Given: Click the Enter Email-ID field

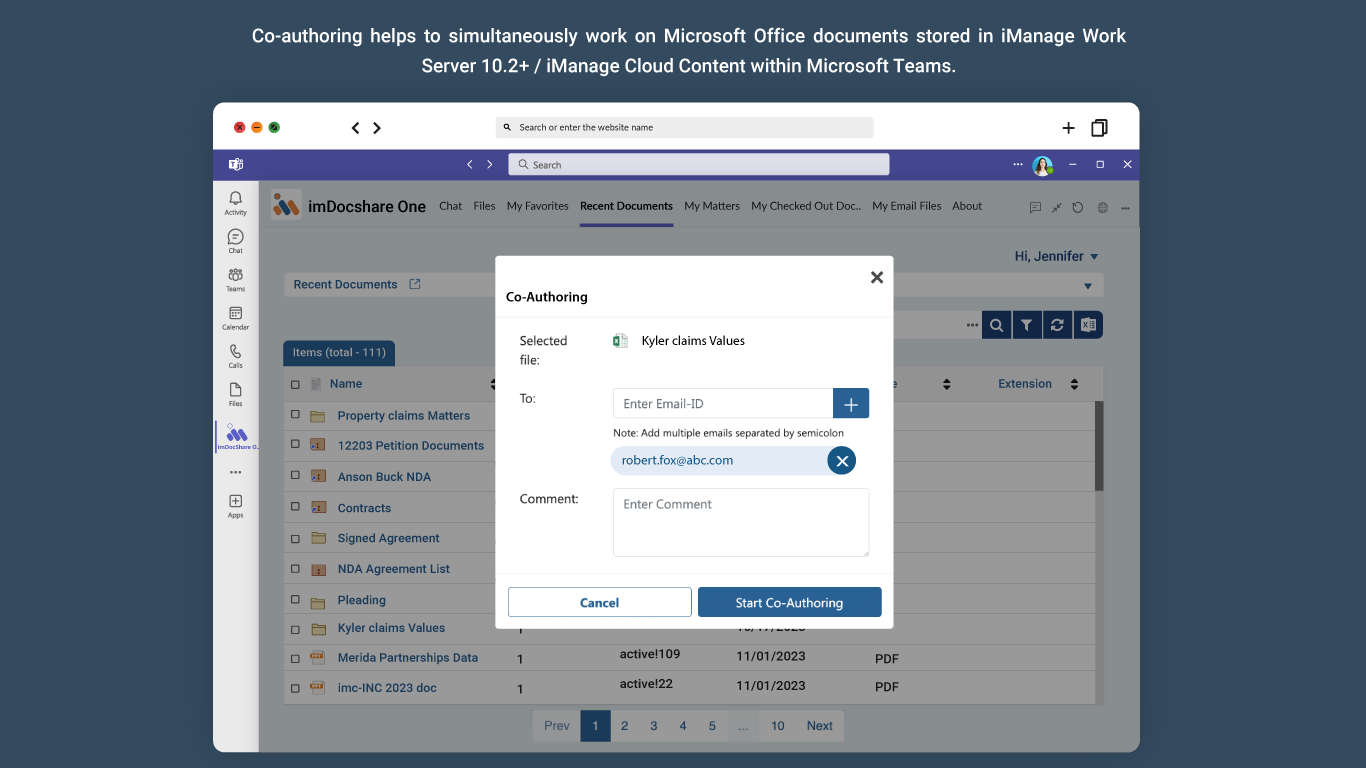Looking at the screenshot, I should tap(723, 404).
